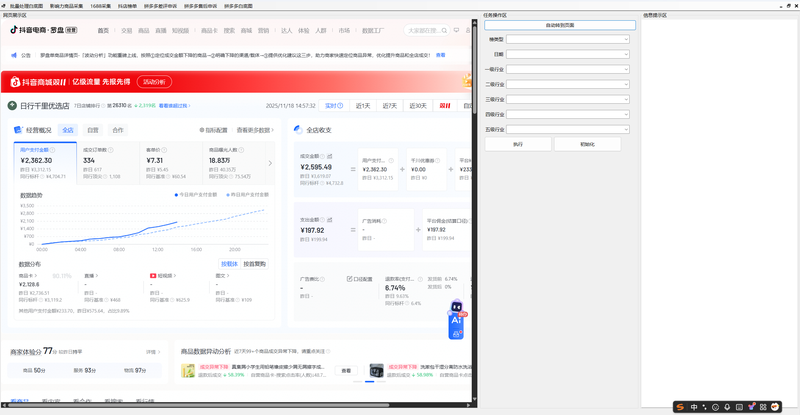Switch data distribution to 按首复购
The width and height of the screenshot is (800, 415).
(255, 264)
